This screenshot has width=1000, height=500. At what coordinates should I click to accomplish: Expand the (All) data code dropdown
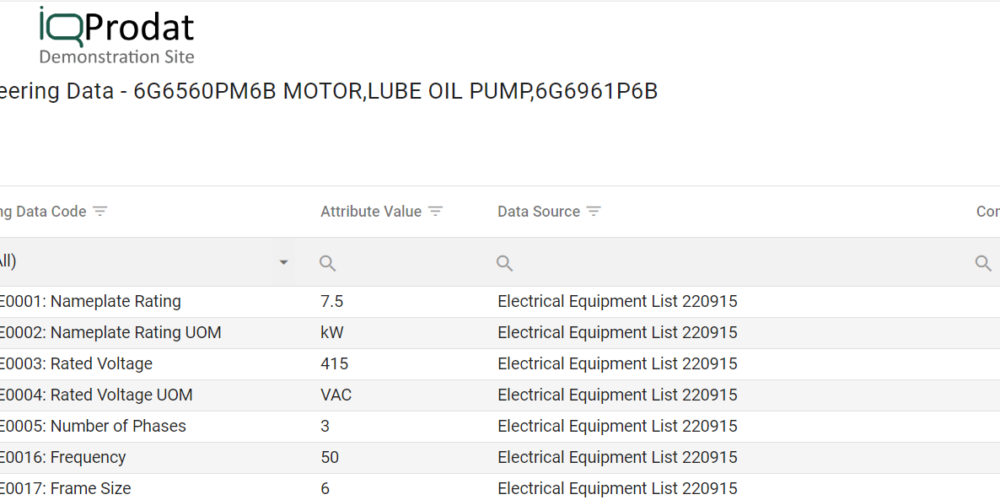(283, 262)
